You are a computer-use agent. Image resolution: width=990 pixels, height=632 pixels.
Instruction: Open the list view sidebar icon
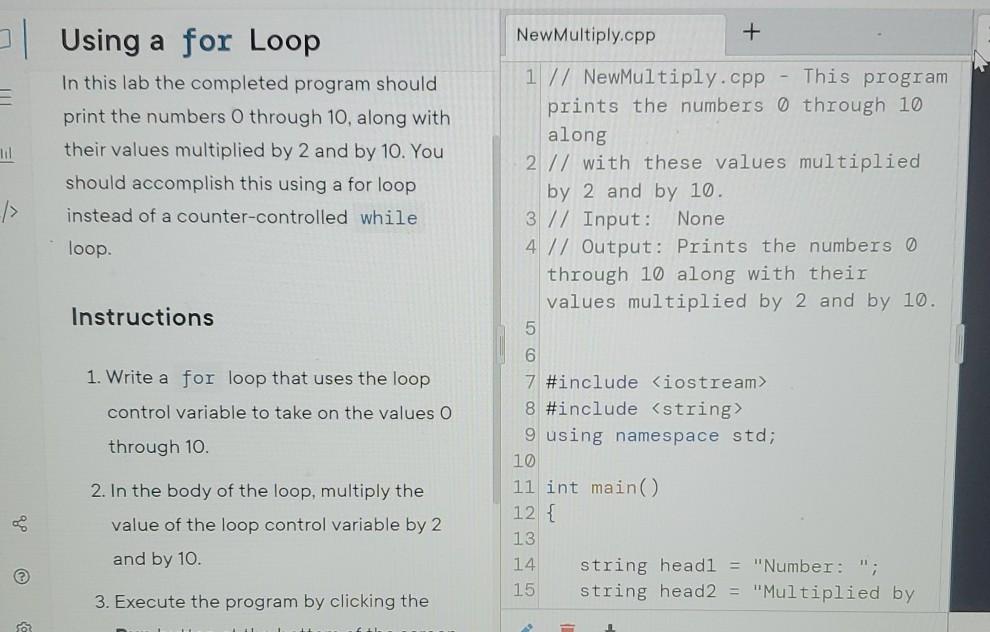[5, 97]
